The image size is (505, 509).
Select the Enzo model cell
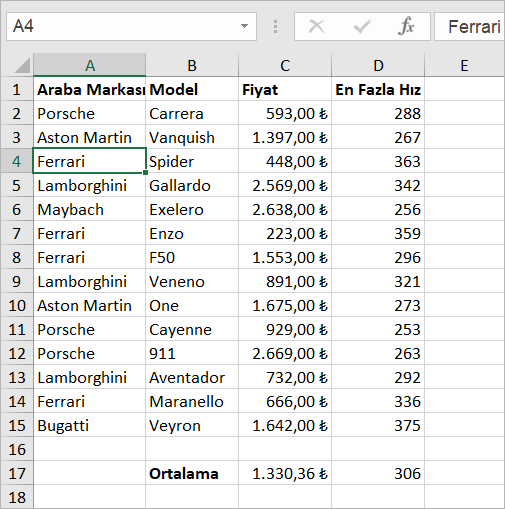point(192,233)
